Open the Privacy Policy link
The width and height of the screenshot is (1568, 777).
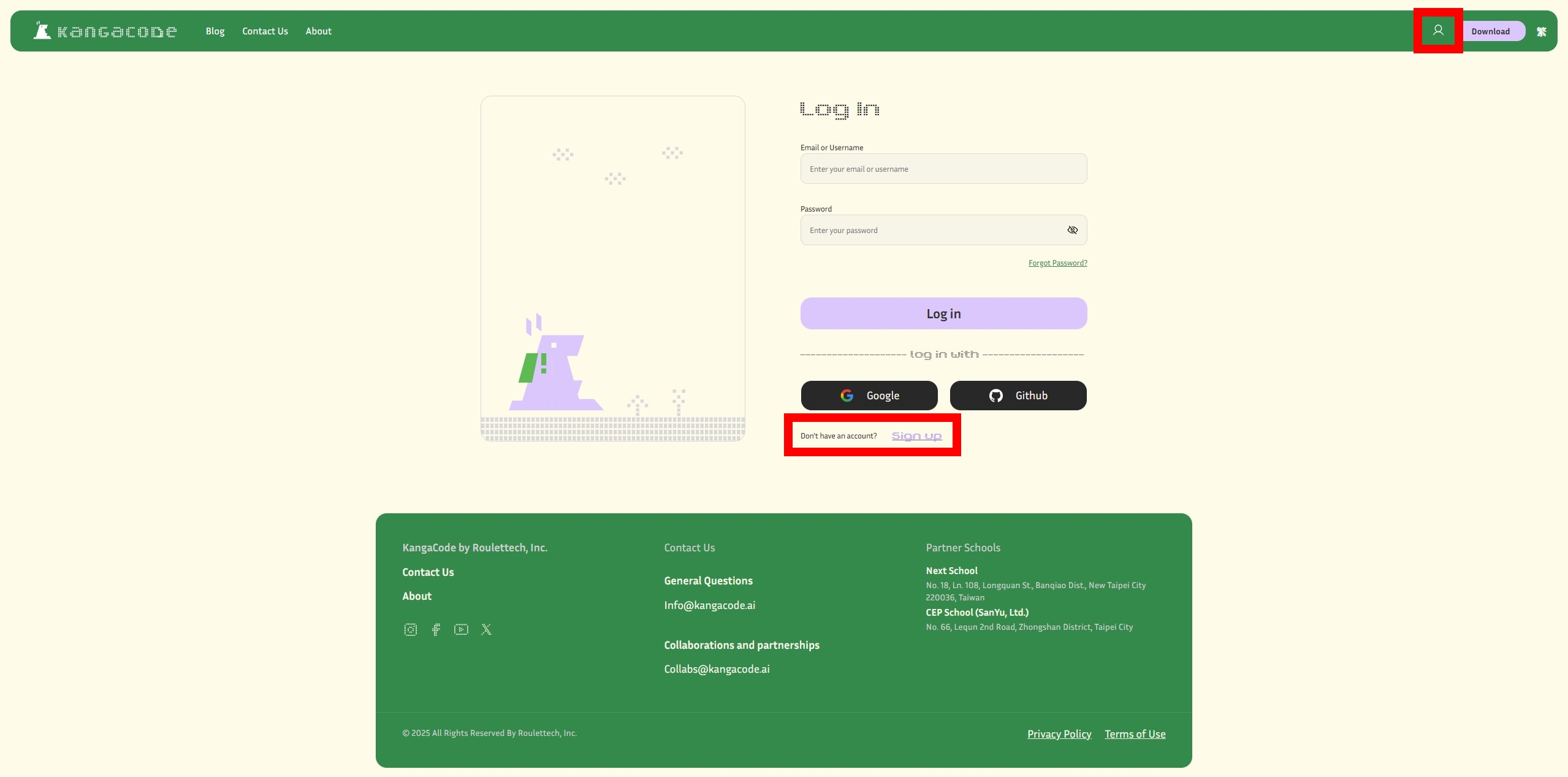(1059, 734)
